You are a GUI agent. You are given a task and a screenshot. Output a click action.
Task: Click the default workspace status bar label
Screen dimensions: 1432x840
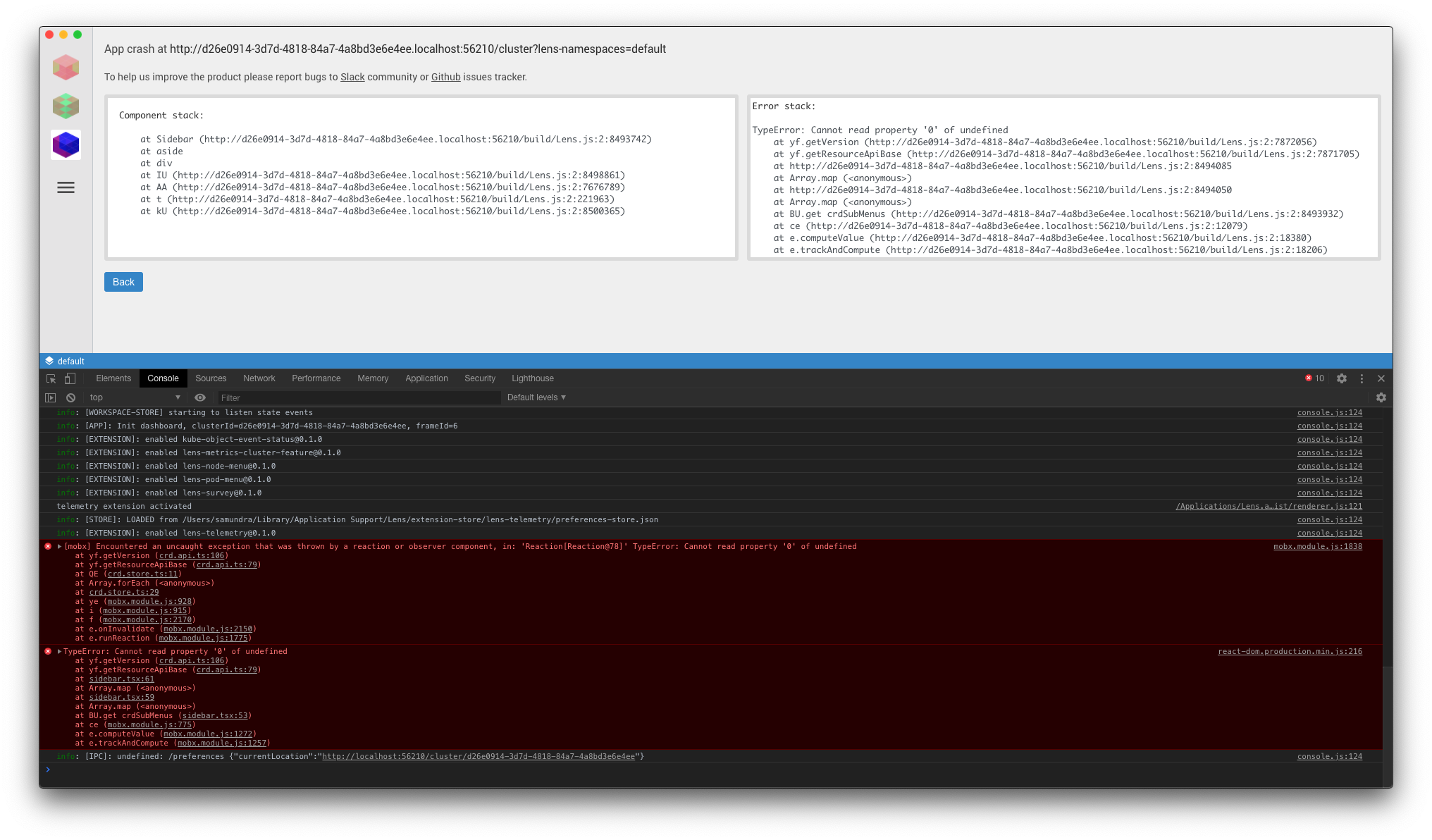(71, 361)
